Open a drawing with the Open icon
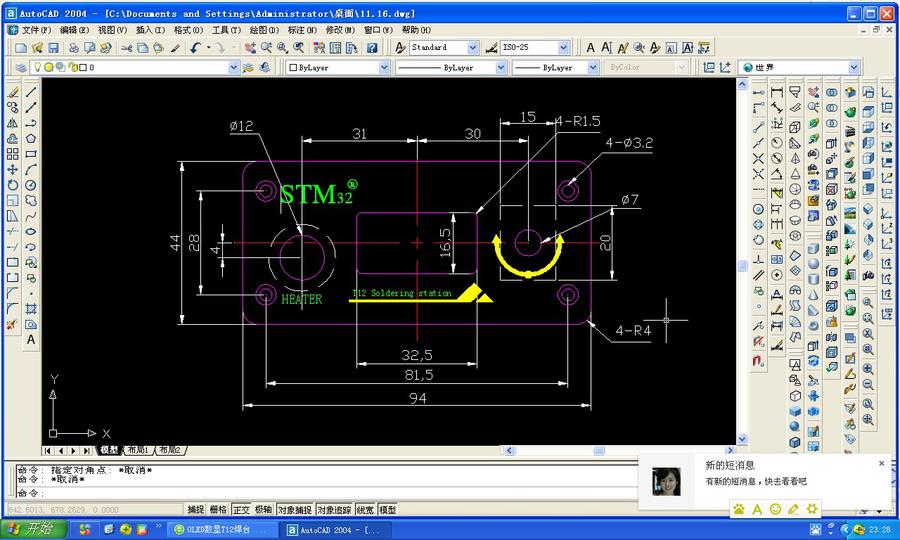The image size is (900, 540). pyautogui.click(x=37, y=48)
